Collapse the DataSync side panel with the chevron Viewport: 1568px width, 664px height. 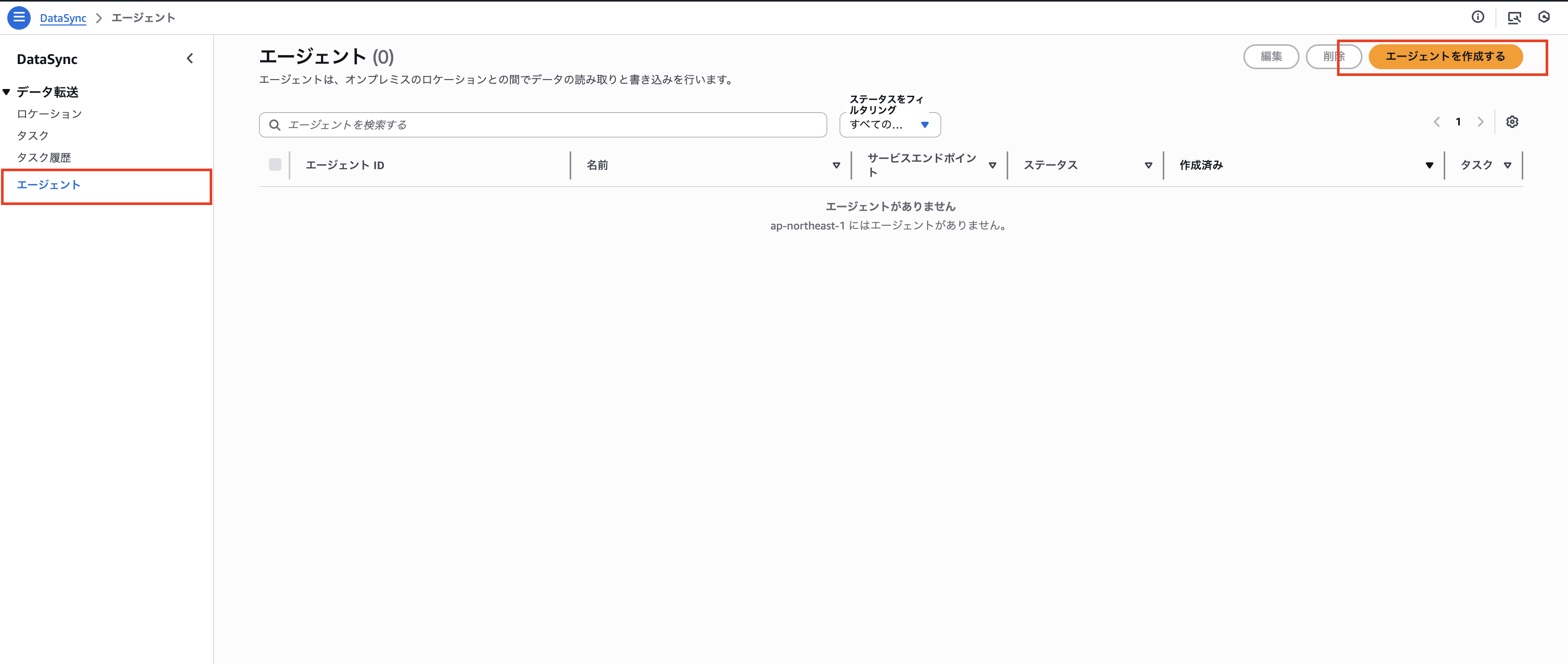pyautogui.click(x=190, y=58)
